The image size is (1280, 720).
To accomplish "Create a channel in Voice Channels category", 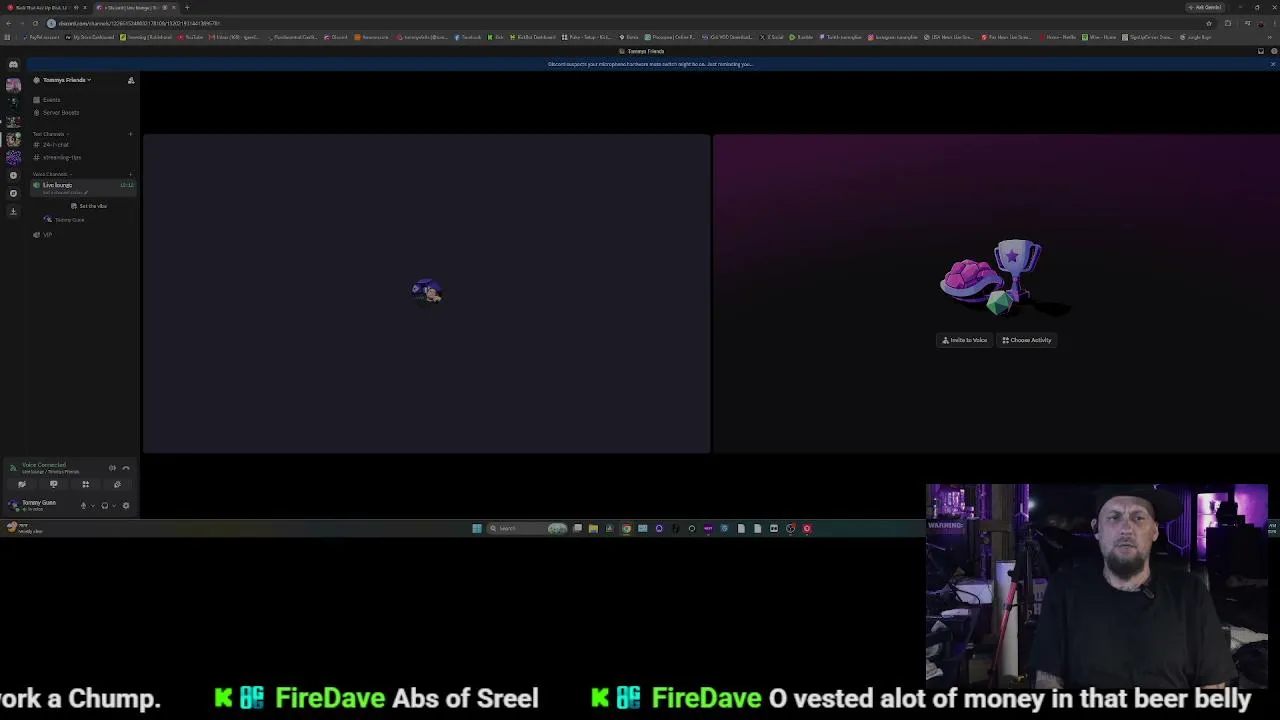I will (130, 174).
